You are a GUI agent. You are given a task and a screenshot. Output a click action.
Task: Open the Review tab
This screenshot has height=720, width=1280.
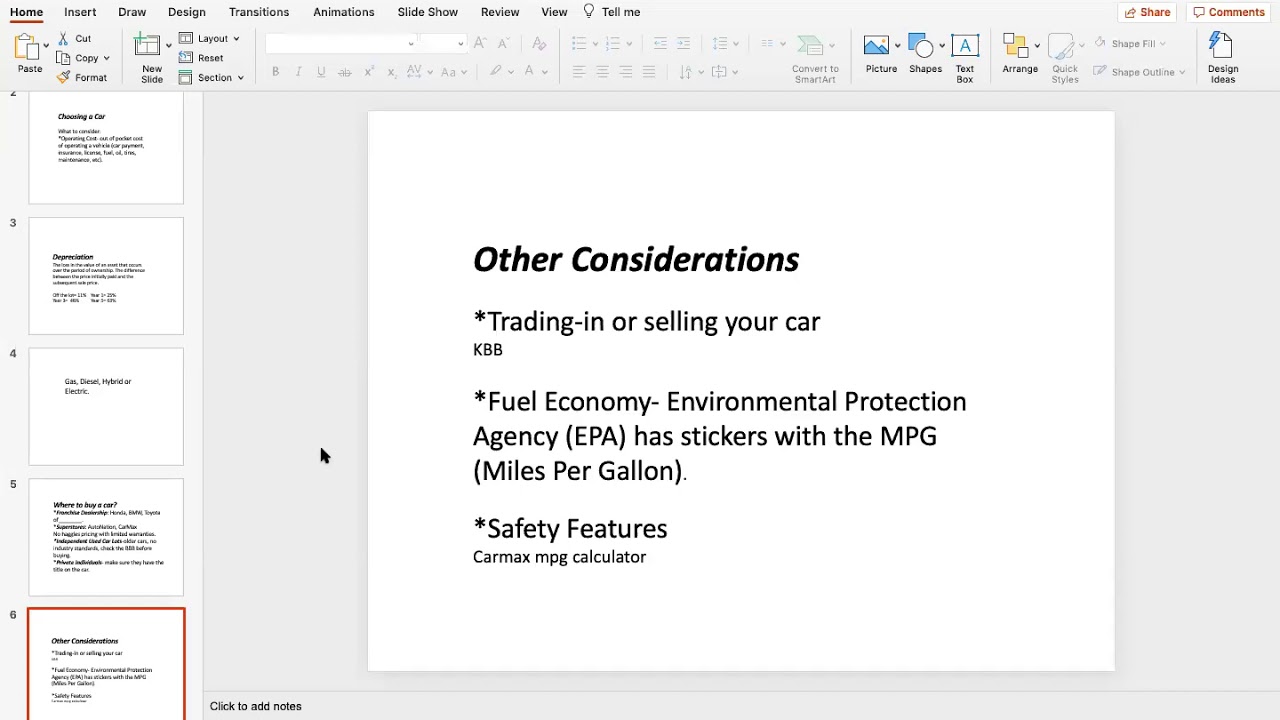[x=500, y=12]
